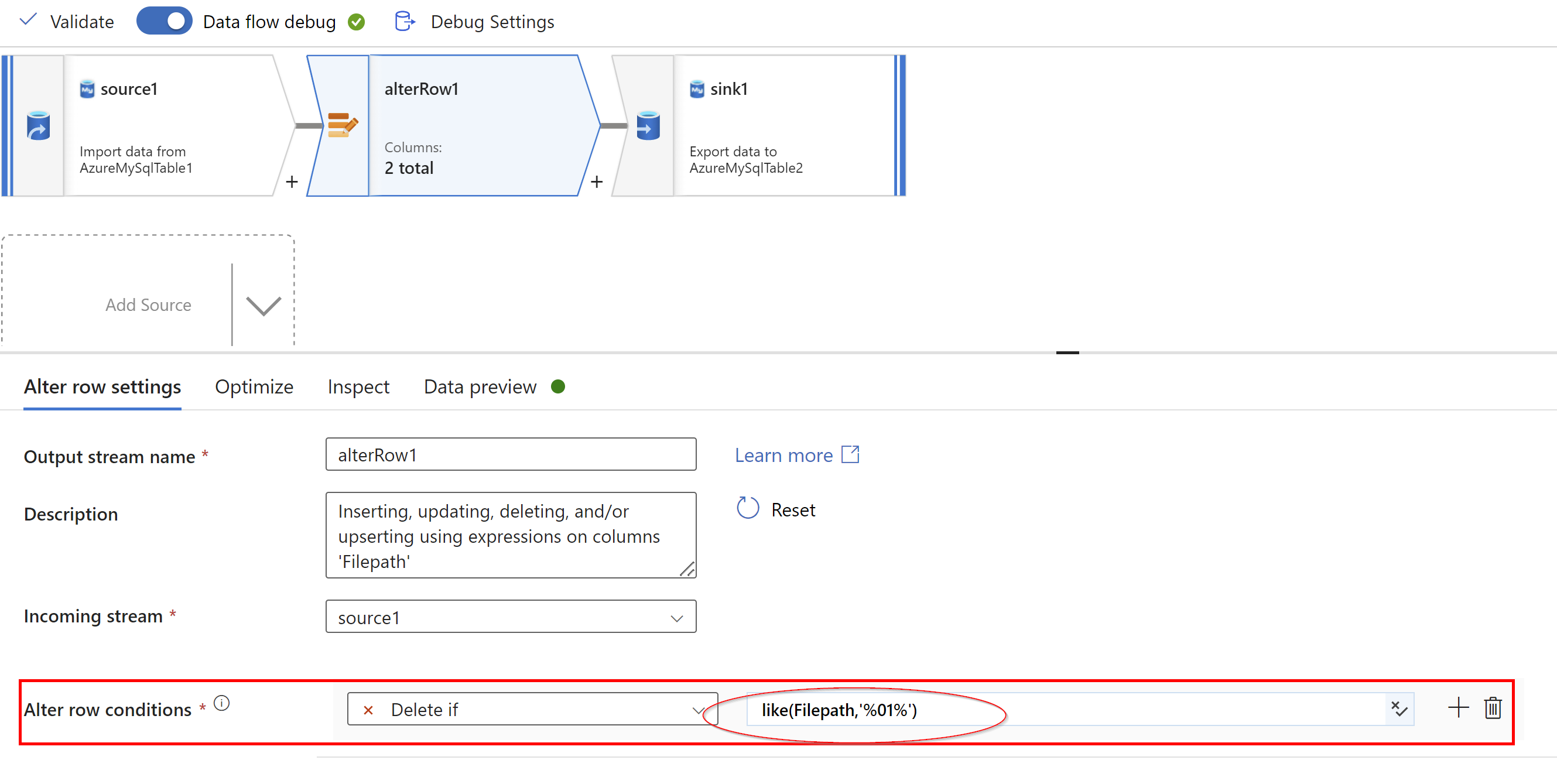The height and width of the screenshot is (784, 1557).
Task: Click the Validate button
Action: pos(67,22)
